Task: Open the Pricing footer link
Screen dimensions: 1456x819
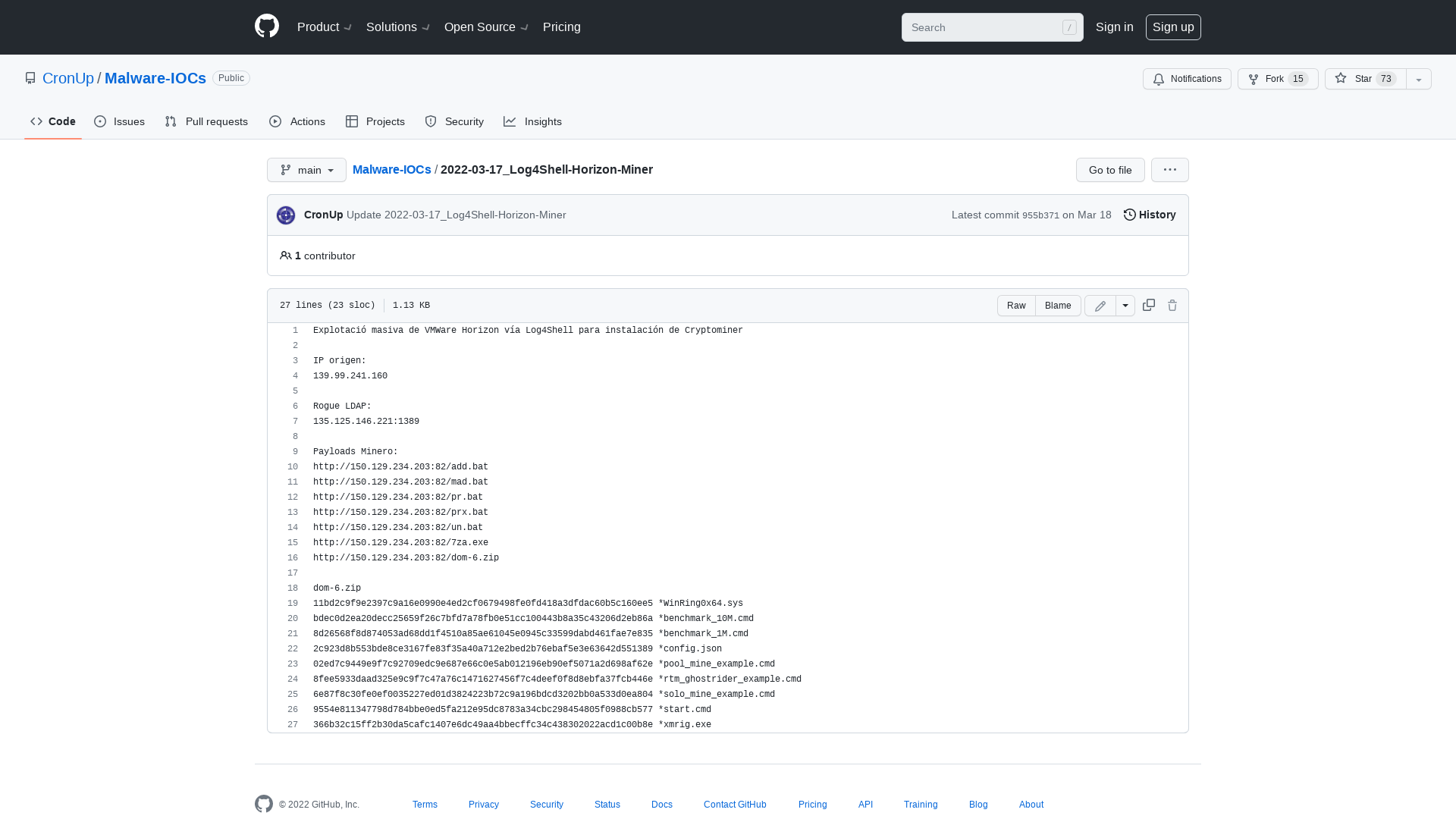Action: click(x=813, y=805)
